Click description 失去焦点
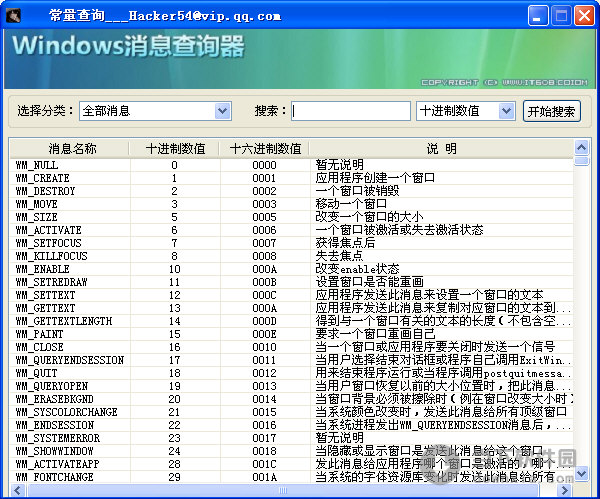Image resolution: width=600 pixels, height=499 pixels. click(339, 256)
